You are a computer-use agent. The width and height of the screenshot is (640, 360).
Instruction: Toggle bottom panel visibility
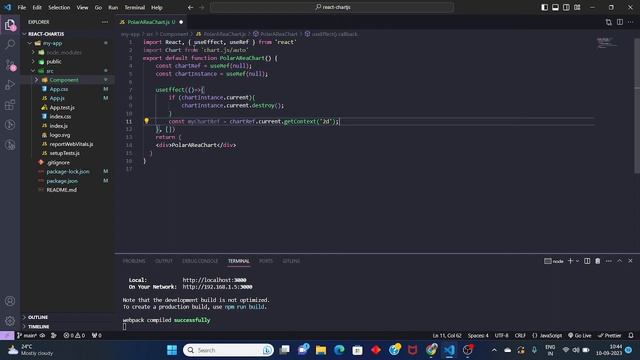click(x=556, y=7)
